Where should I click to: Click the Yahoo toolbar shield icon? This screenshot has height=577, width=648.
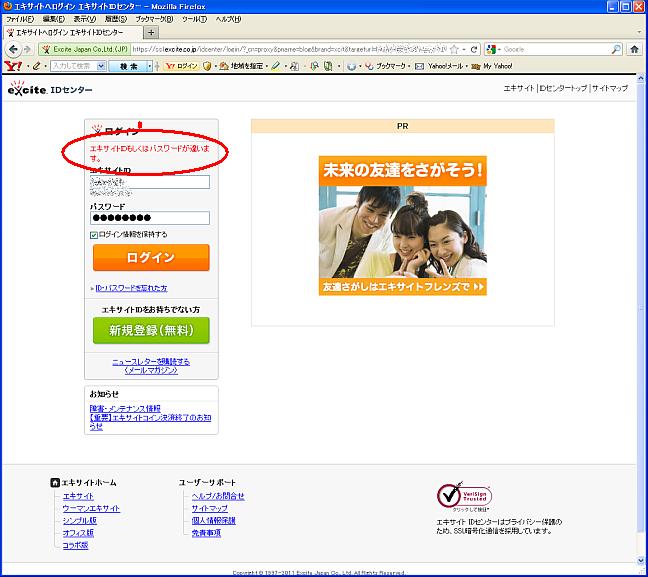click(x=207, y=66)
